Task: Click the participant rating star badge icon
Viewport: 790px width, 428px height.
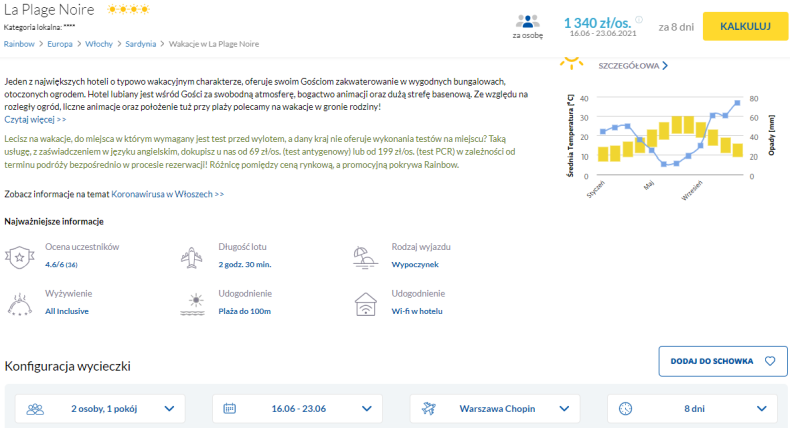Action: [21, 256]
